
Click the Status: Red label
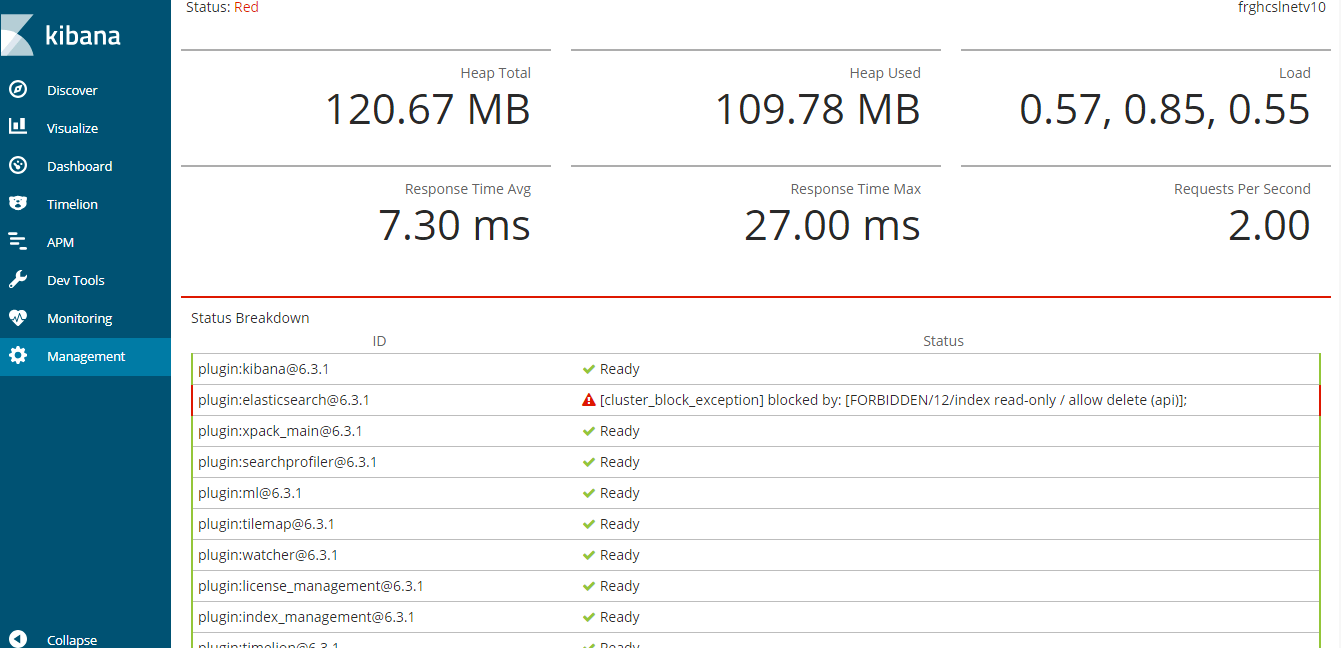point(222,7)
